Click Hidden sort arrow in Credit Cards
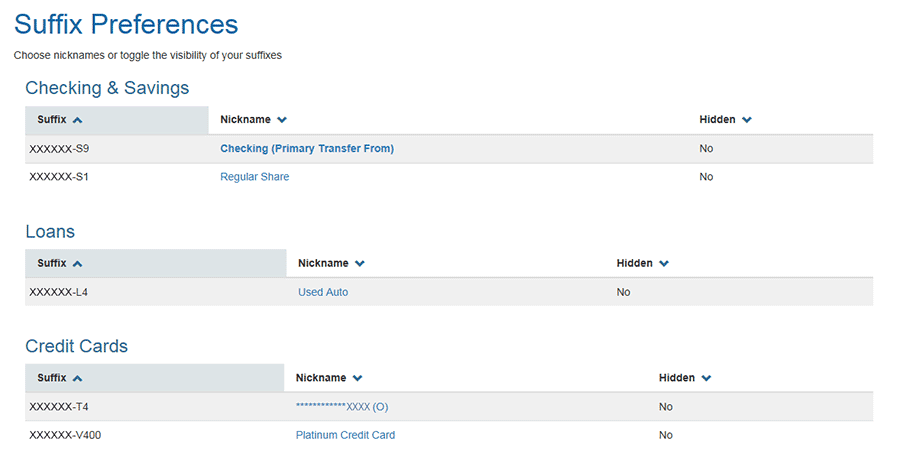 [x=706, y=379]
